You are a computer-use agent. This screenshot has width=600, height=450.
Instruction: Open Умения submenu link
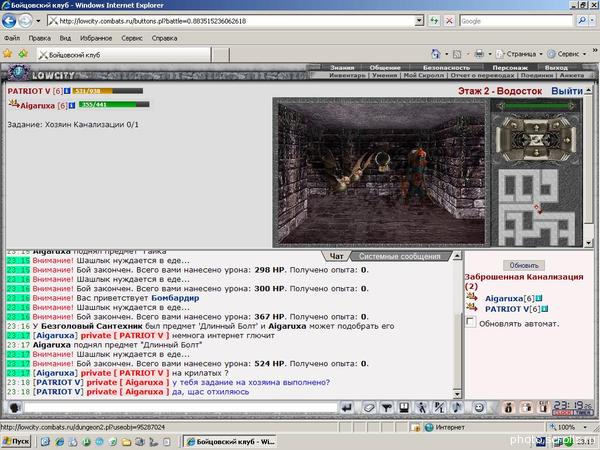click(385, 75)
